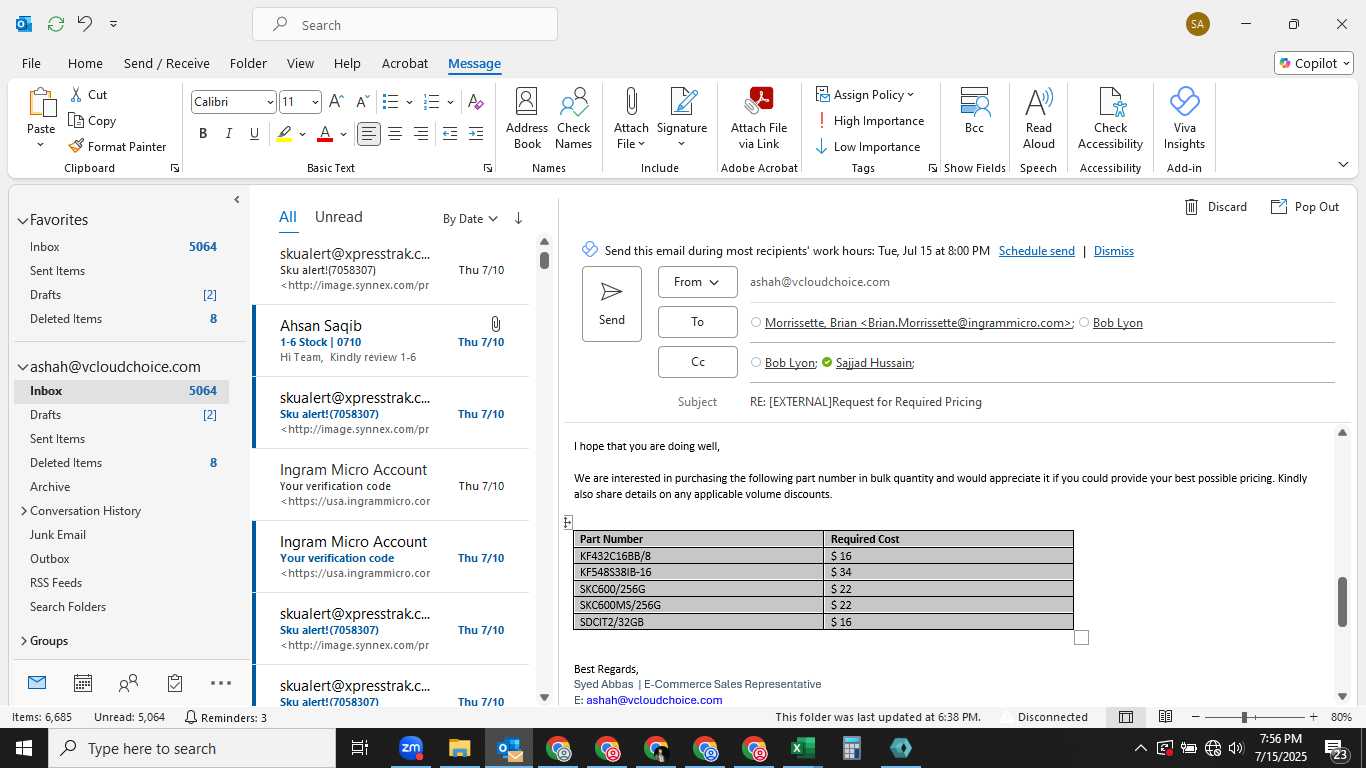
Task: Expand Conversation History folder
Action: (x=22, y=511)
